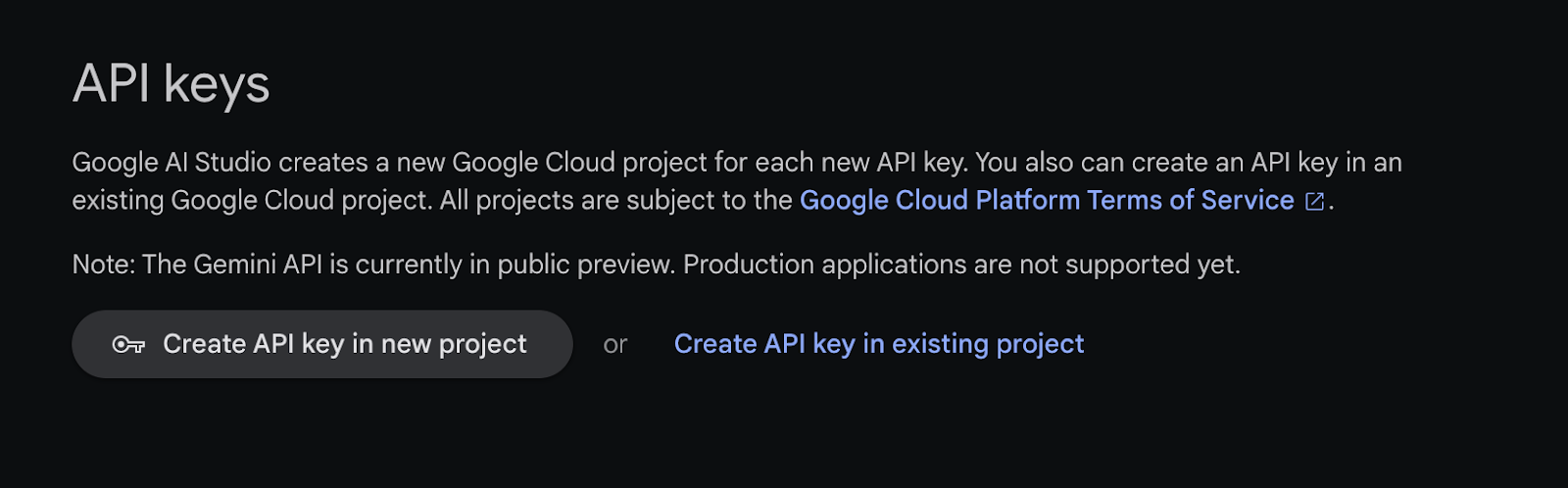Click the word "keys" in the heading
This screenshot has width=1568, height=488.
217,84
